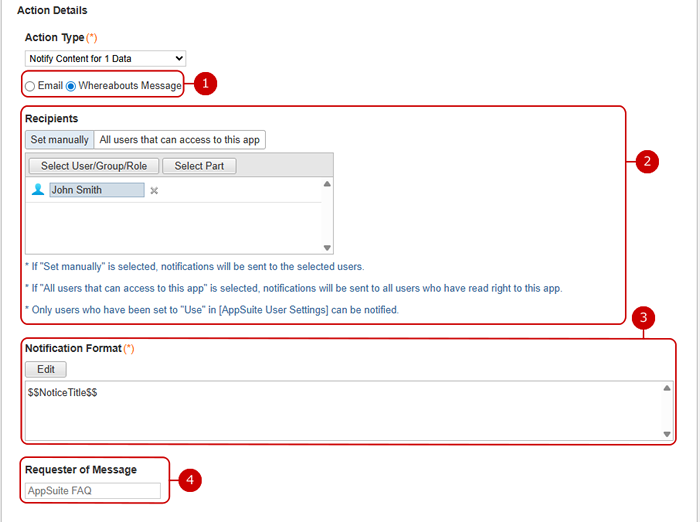
Task: Click the Select User/Group/Role button
Action: coord(94,166)
